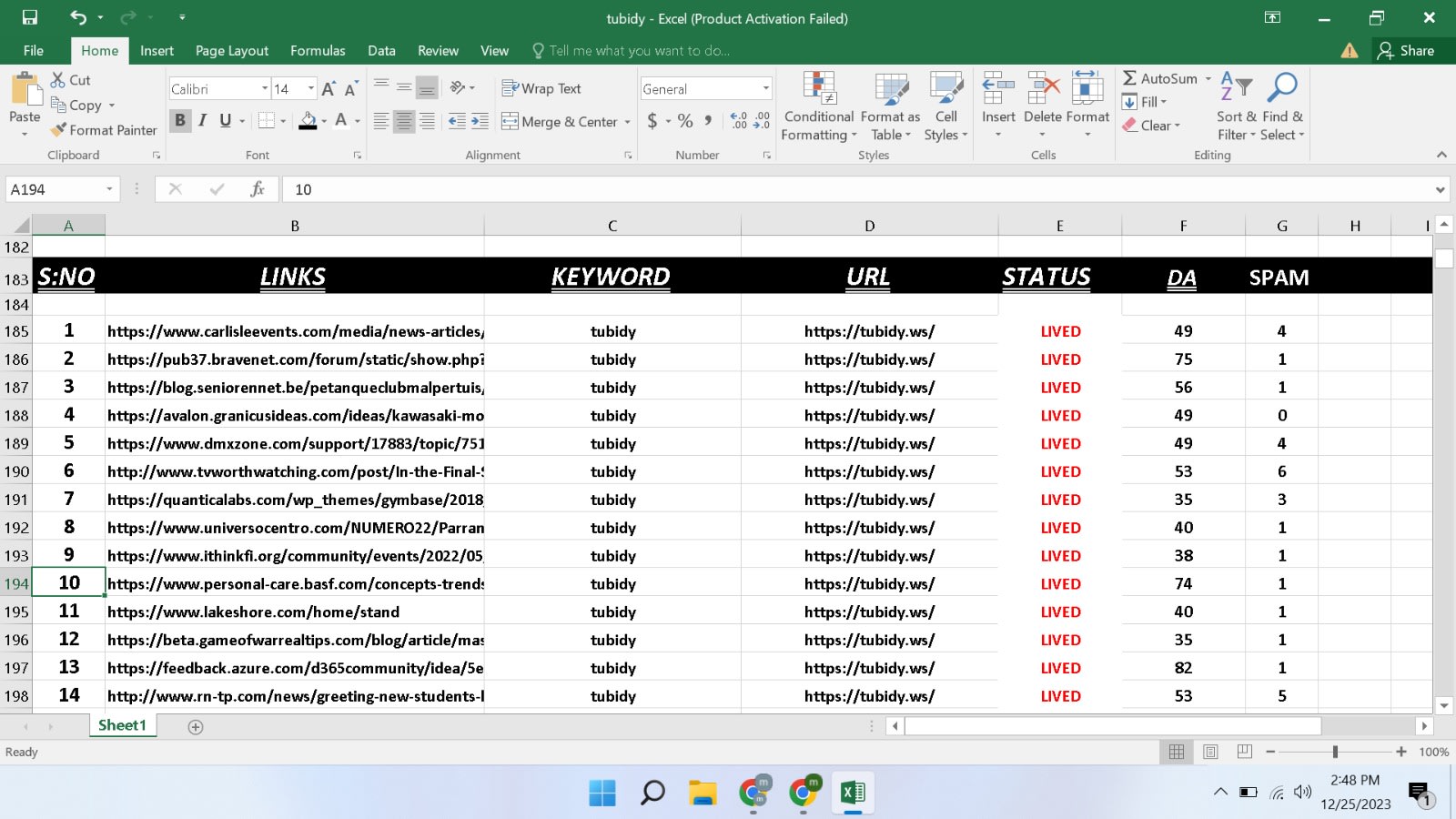Click the Paste clipboard icon

(x=25, y=90)
